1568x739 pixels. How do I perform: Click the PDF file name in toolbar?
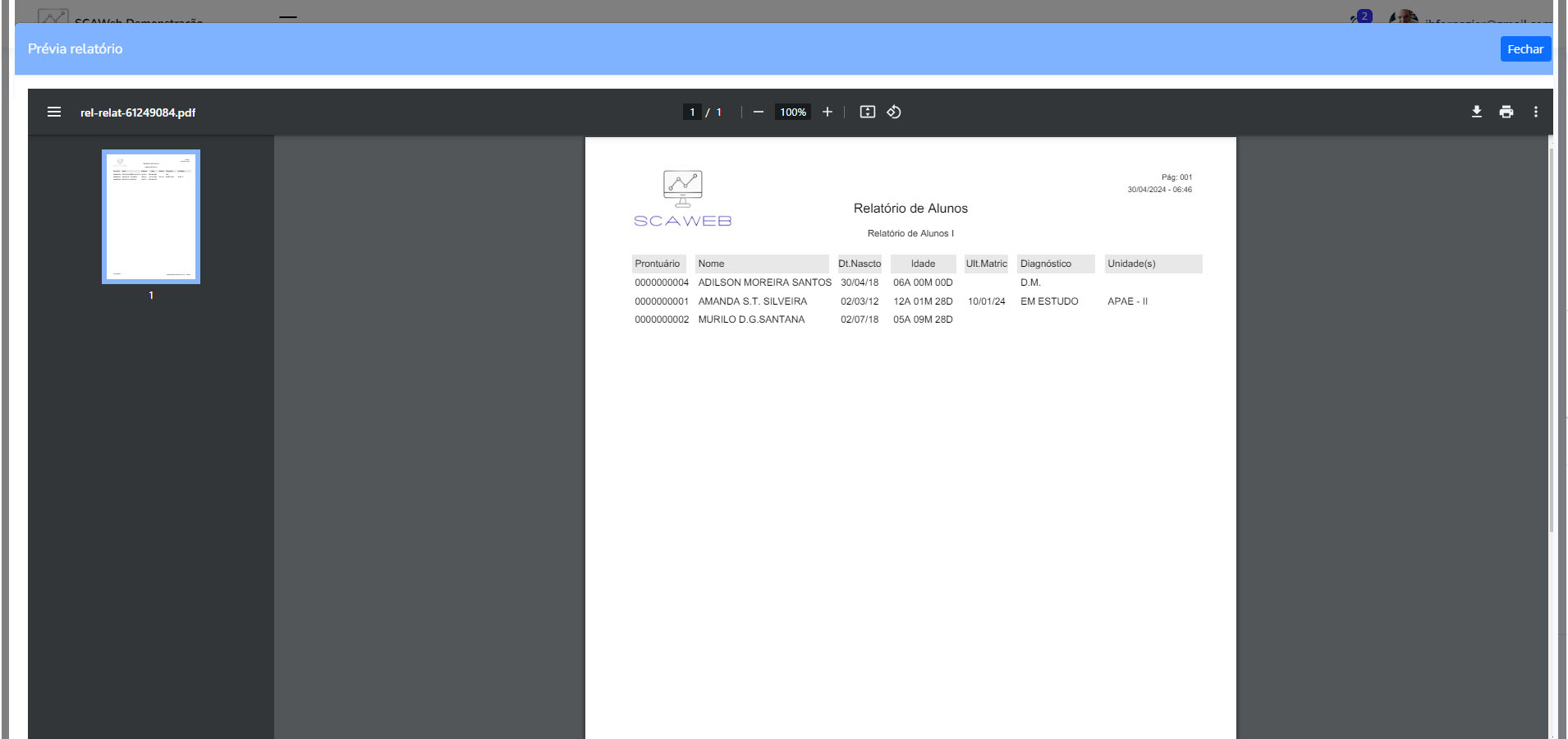point(138,112)
